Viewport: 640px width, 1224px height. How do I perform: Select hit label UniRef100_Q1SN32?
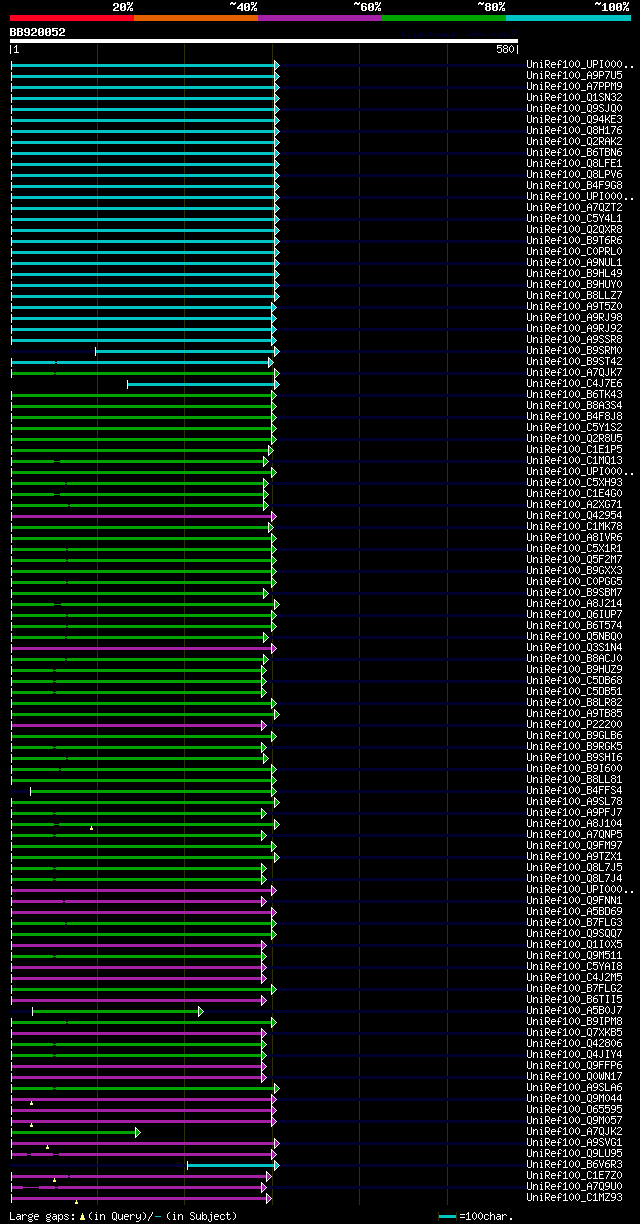coord(574,97)
